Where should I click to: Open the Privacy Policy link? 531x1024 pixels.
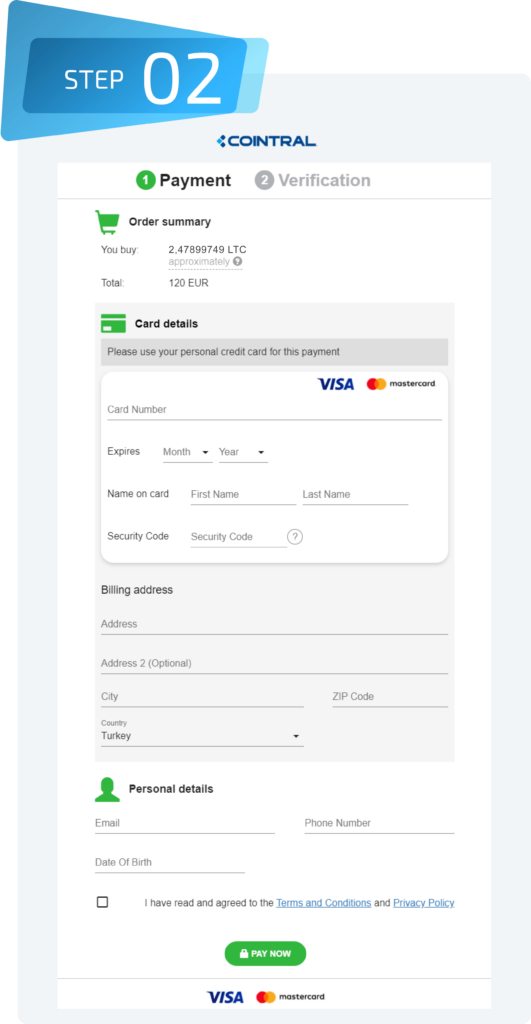point(424,903)
